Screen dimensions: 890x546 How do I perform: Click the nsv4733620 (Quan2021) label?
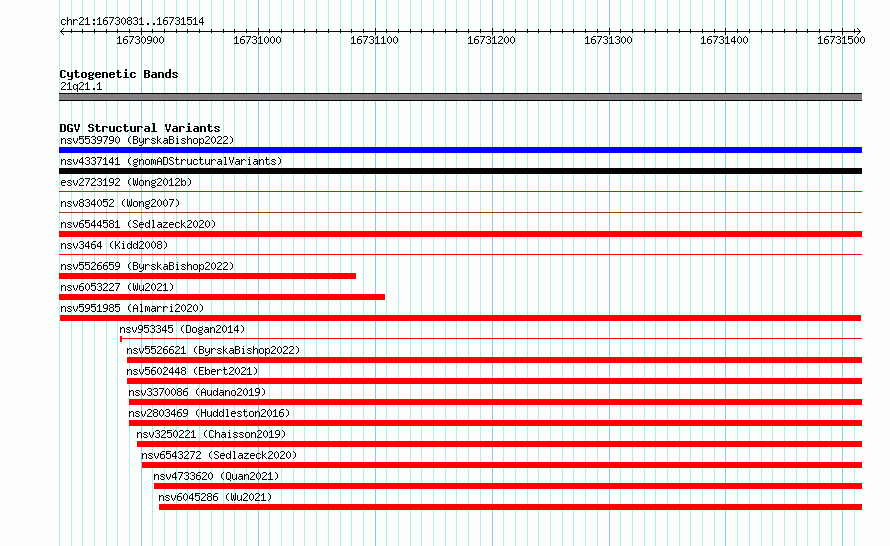click(216, 476)
